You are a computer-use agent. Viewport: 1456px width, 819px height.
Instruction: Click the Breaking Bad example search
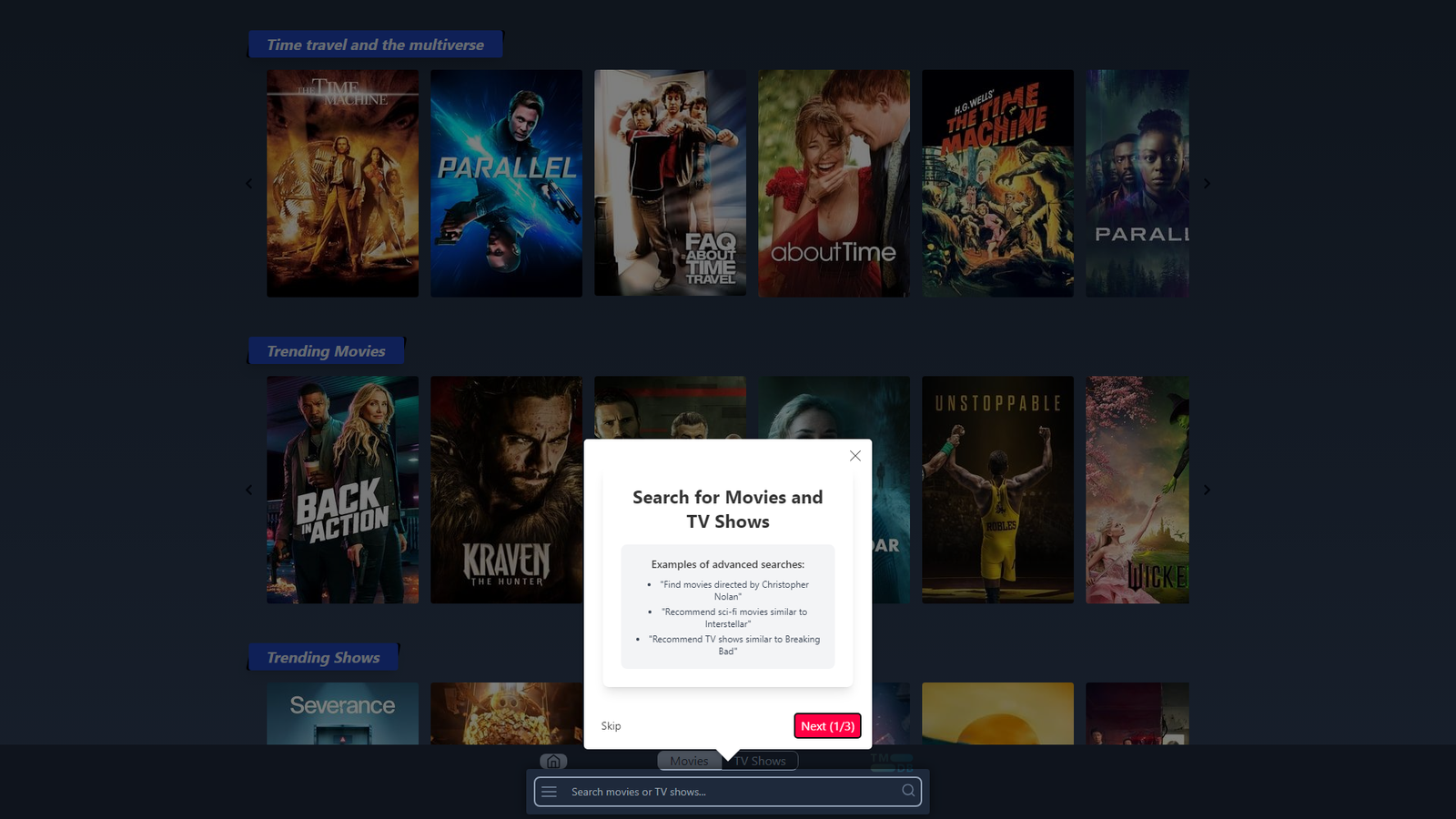[733, 645]
